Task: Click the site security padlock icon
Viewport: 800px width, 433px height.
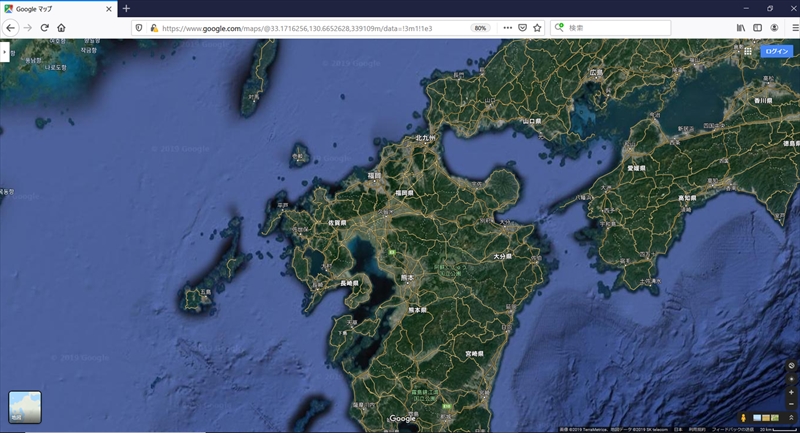Action: tap(154, 28)
